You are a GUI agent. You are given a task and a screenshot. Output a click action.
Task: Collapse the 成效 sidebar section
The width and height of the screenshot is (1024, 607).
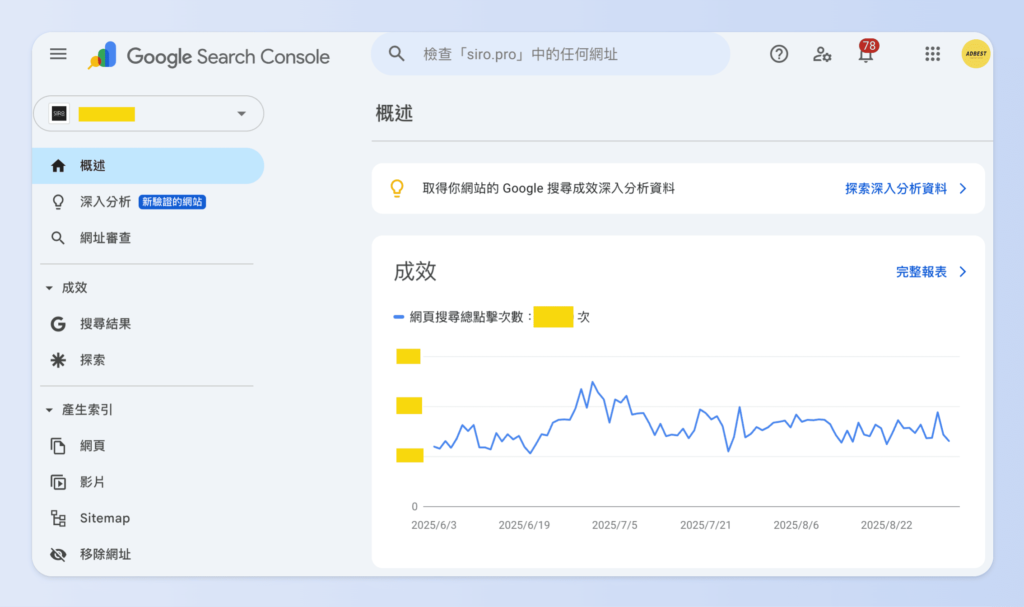coord(50,288)
